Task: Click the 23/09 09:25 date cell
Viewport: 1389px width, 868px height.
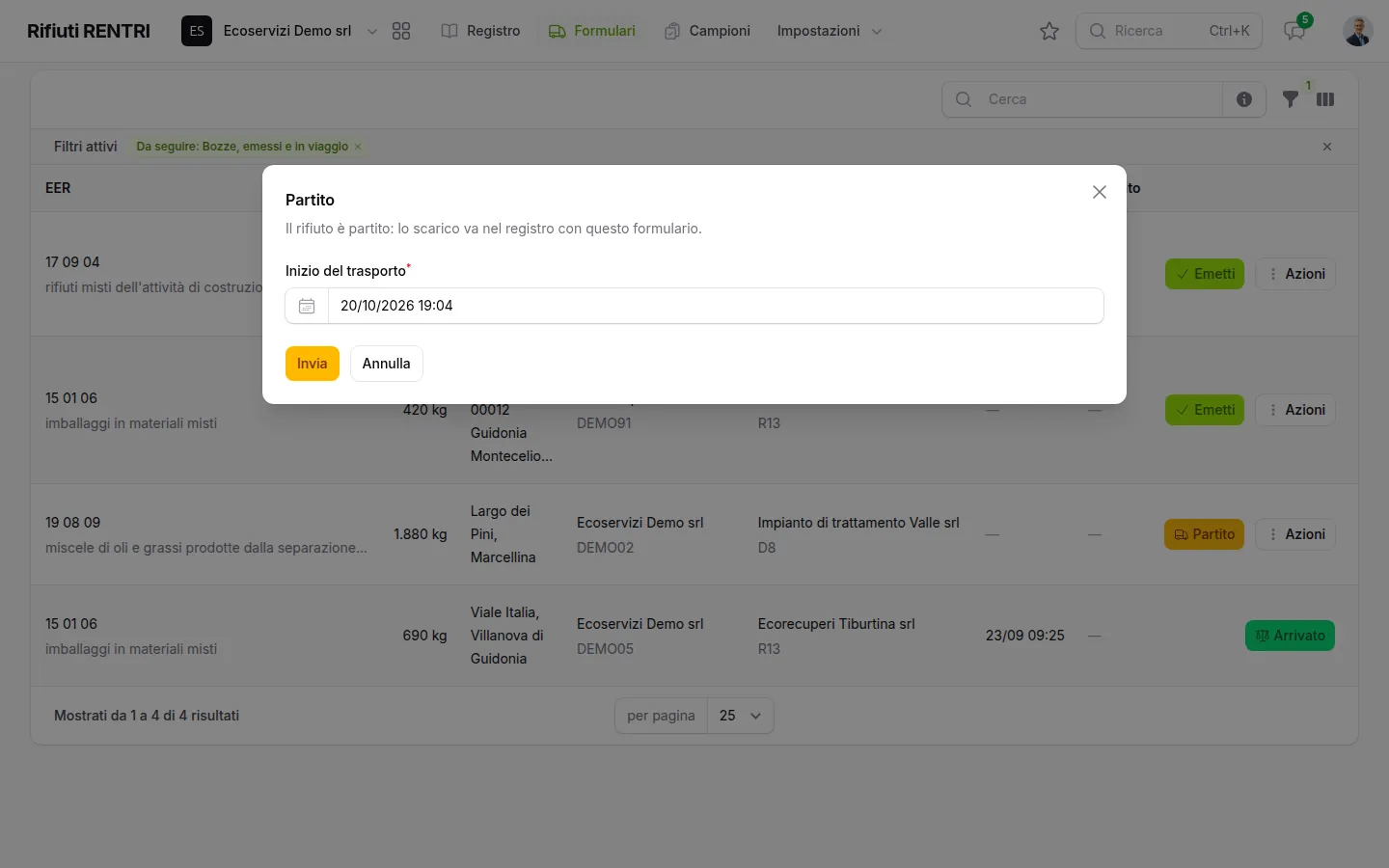Action: coord(1025,636)
